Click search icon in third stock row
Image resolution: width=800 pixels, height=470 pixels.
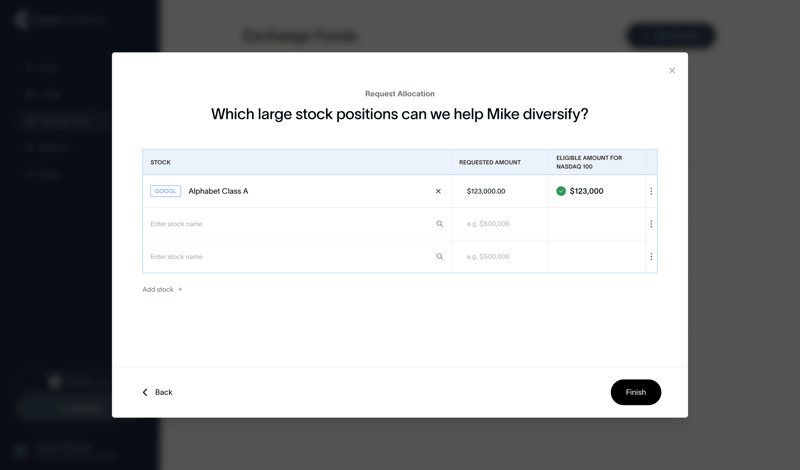pyautogui.click(x=439, y=257)
